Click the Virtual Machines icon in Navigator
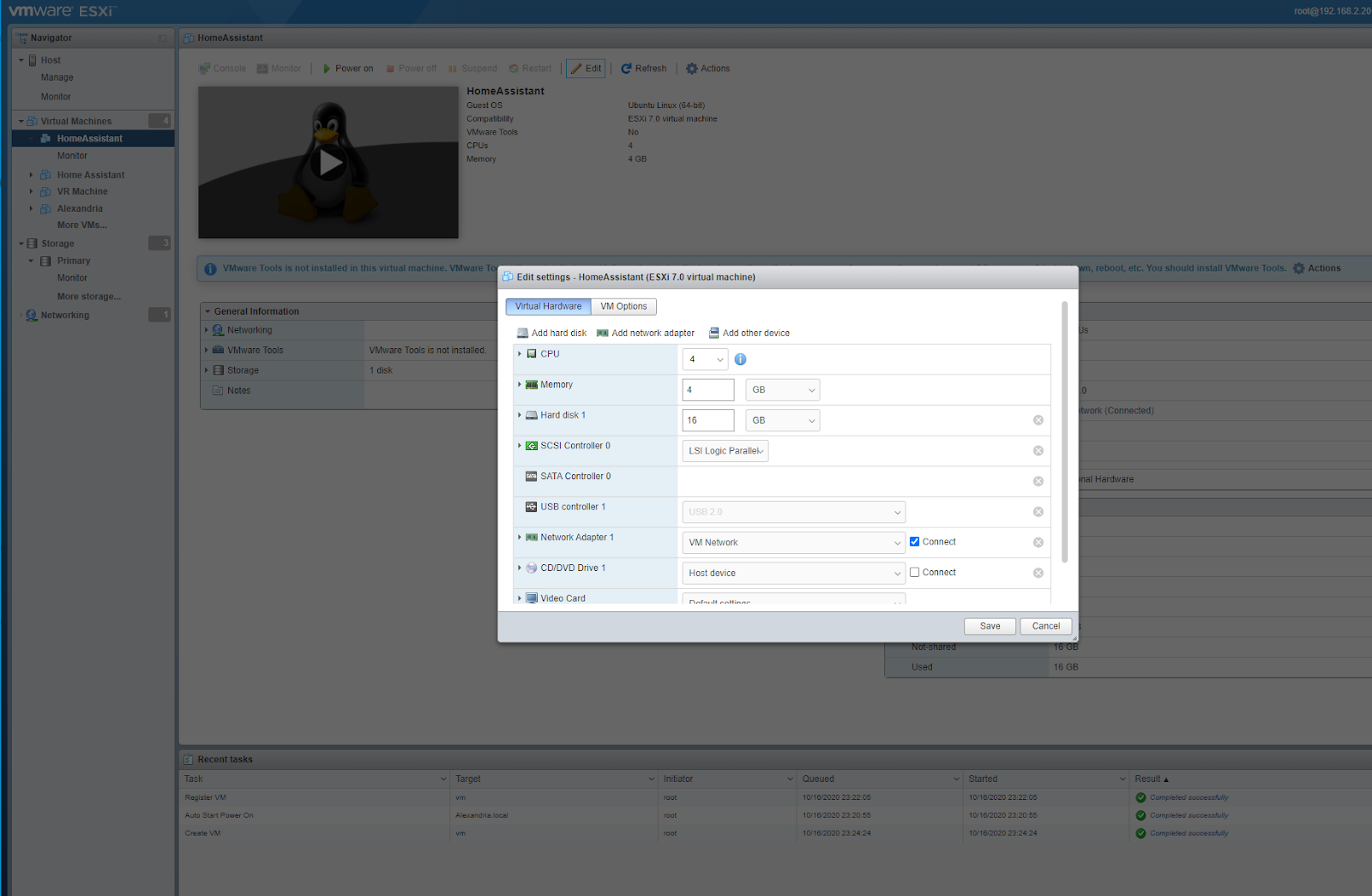 [32, 121]
